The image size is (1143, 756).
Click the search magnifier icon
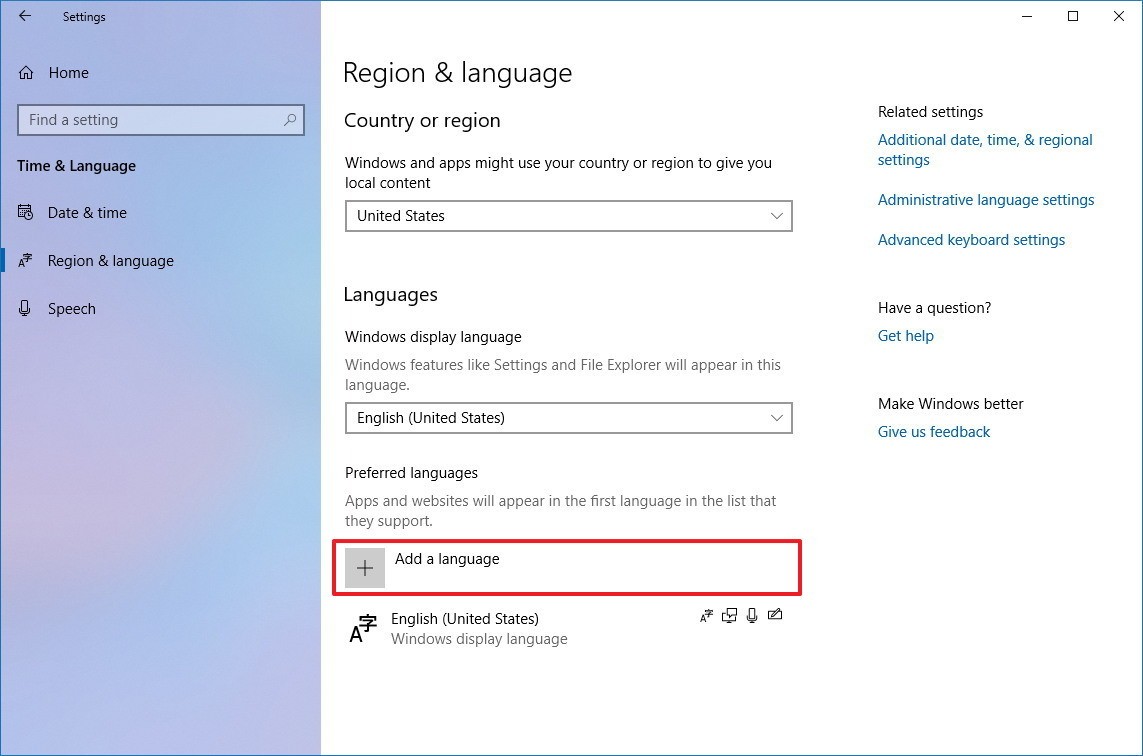[290, 120]
